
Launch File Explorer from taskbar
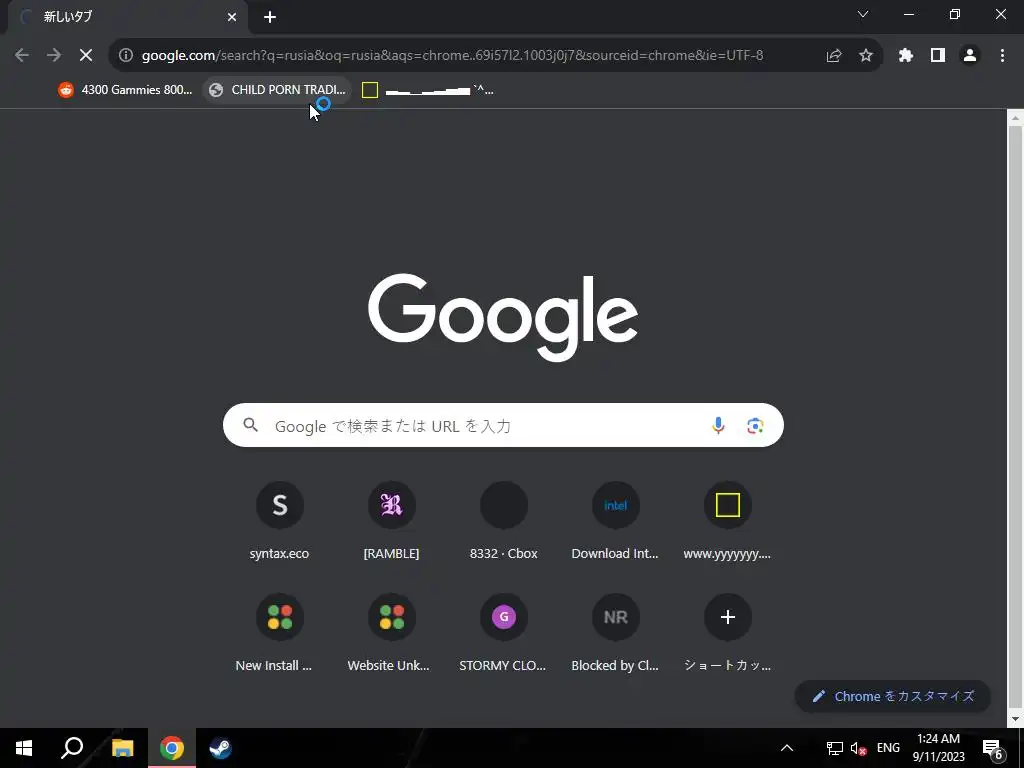tap(122, 748)
